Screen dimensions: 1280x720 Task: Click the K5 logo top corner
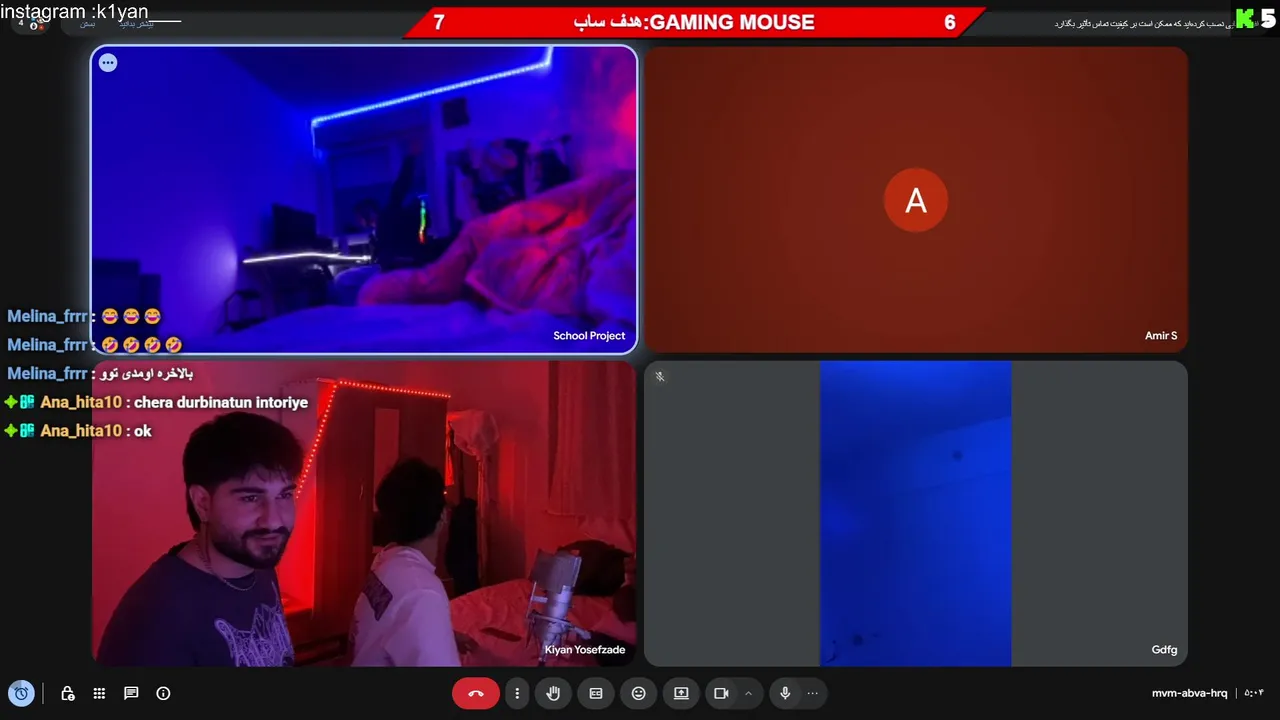(x=1256, y=18)
